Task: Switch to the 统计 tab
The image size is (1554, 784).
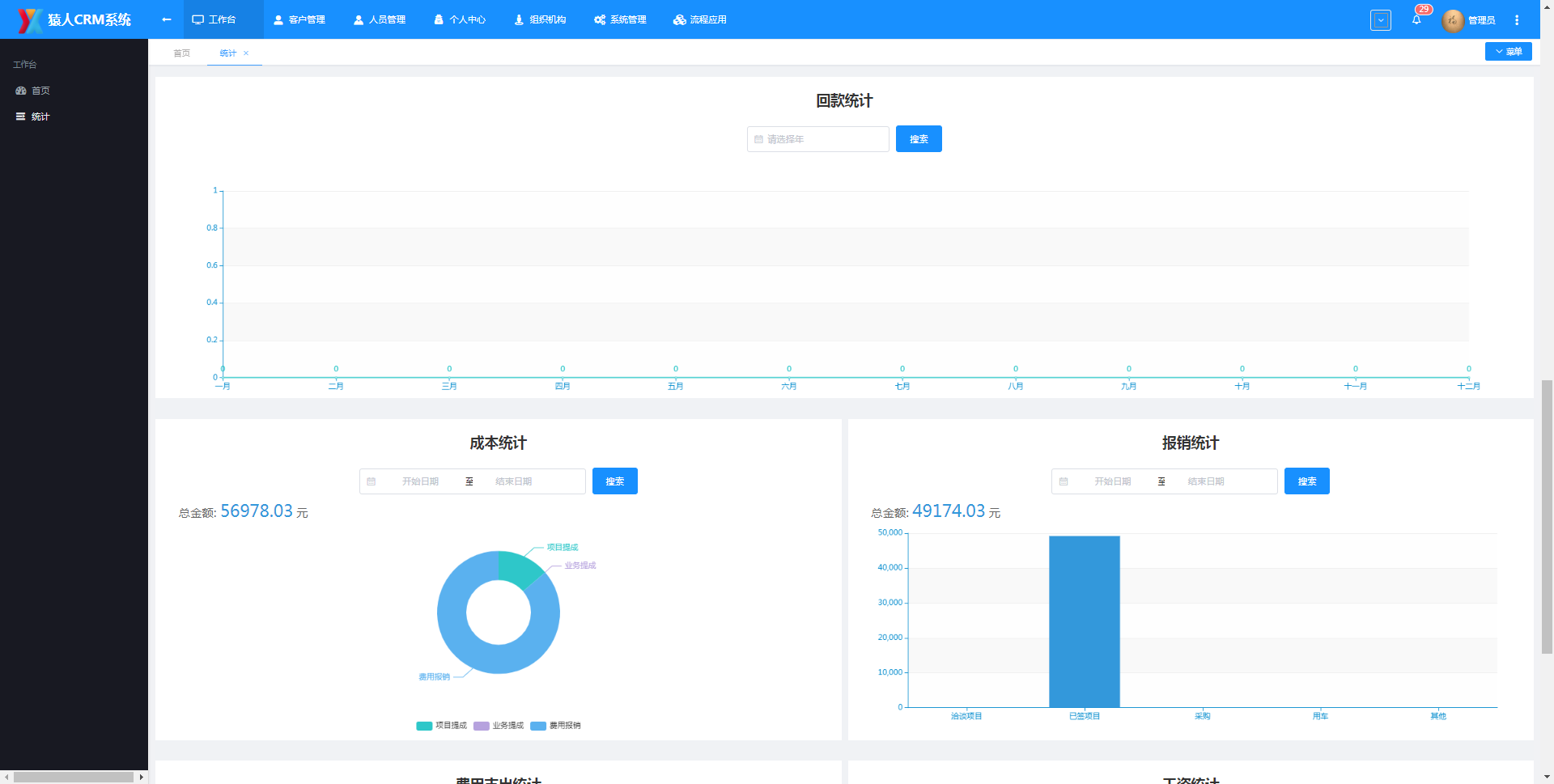Action: coord(227,53)
